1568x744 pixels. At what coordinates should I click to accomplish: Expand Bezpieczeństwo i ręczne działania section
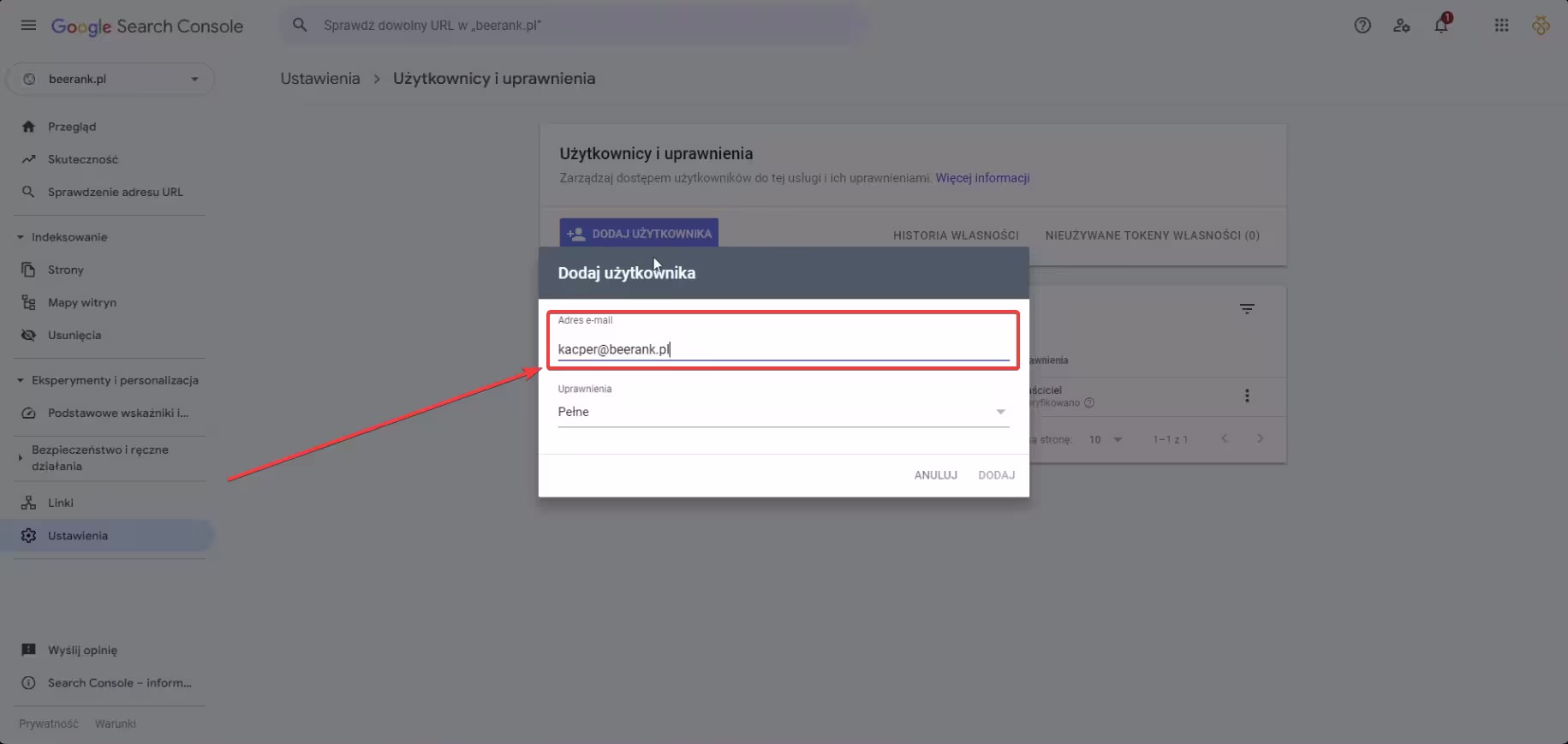[21, 458]
